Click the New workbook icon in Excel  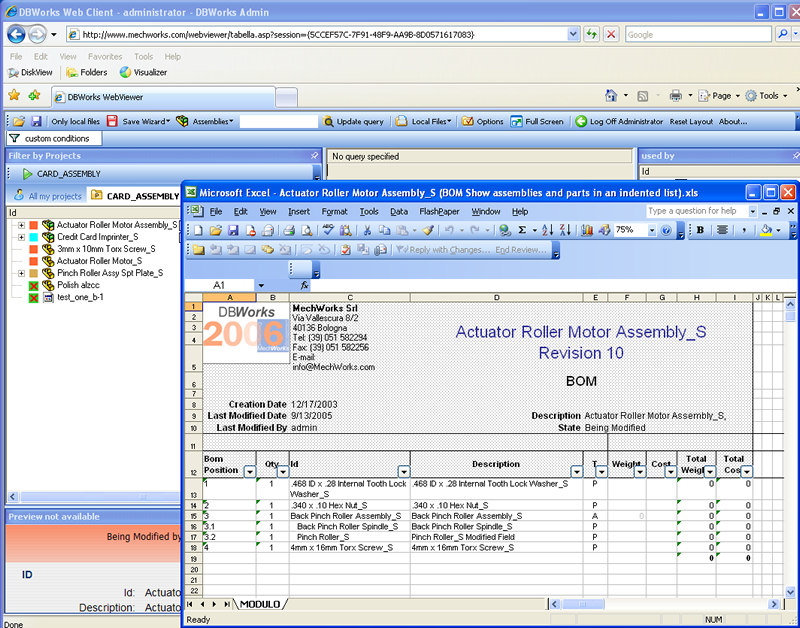click(x=198, y=231)
